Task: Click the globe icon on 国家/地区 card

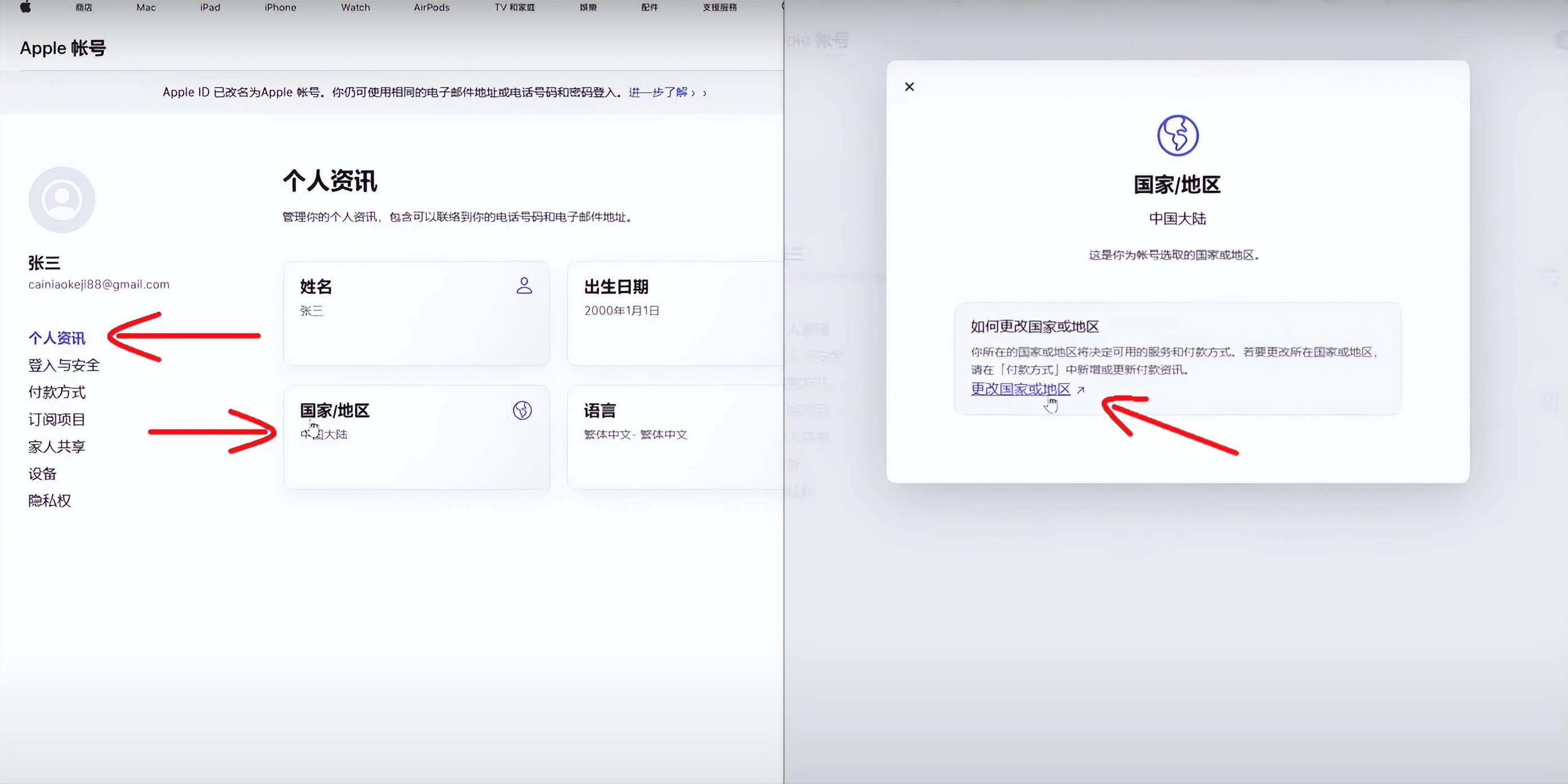Action: (522, 410)
